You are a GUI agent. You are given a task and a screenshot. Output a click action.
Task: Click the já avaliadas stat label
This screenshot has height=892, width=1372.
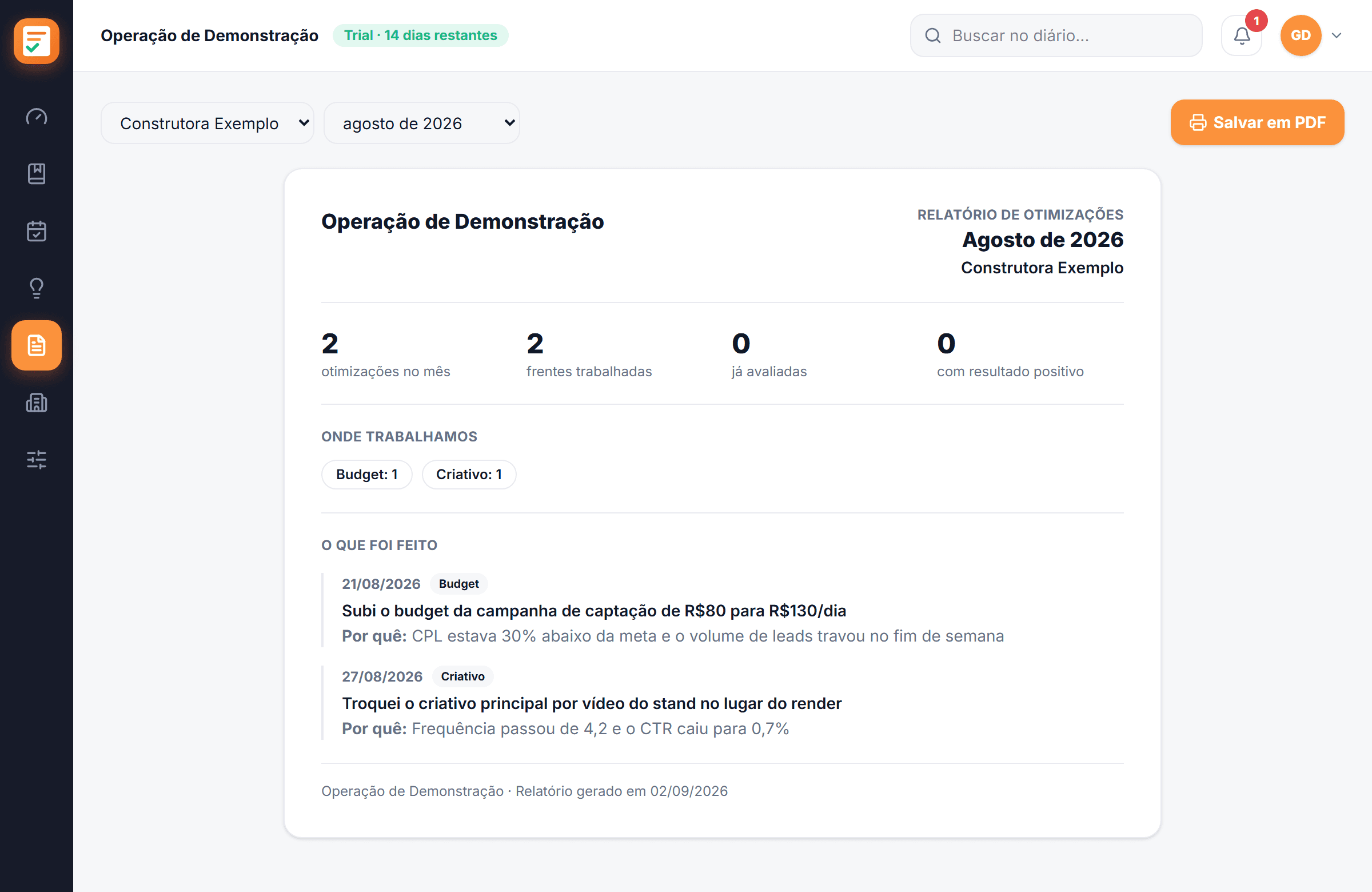pos(769,371)
